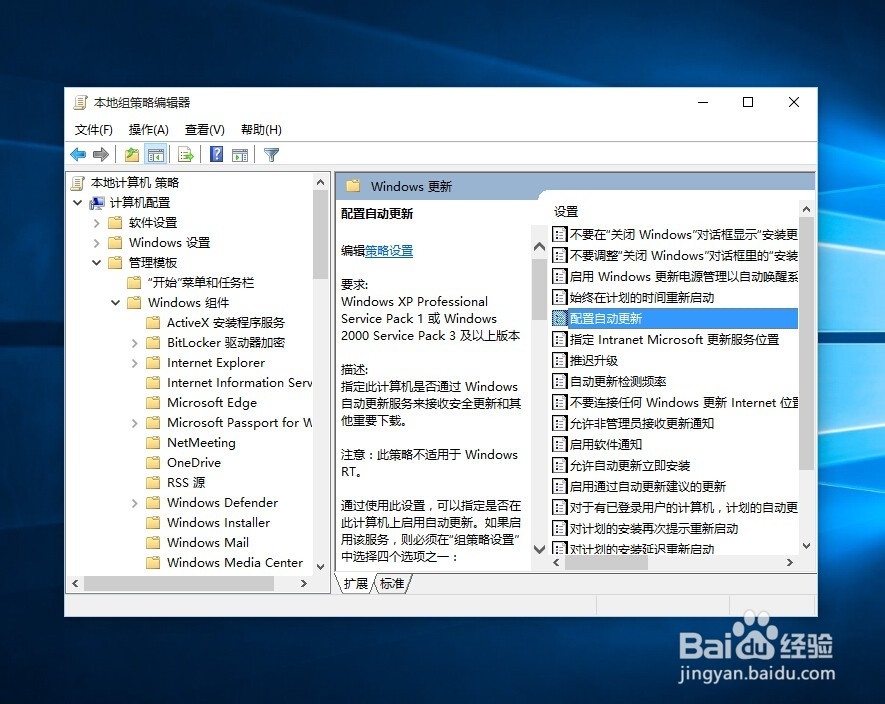Click the 设置 column header

tap(566, 212)
